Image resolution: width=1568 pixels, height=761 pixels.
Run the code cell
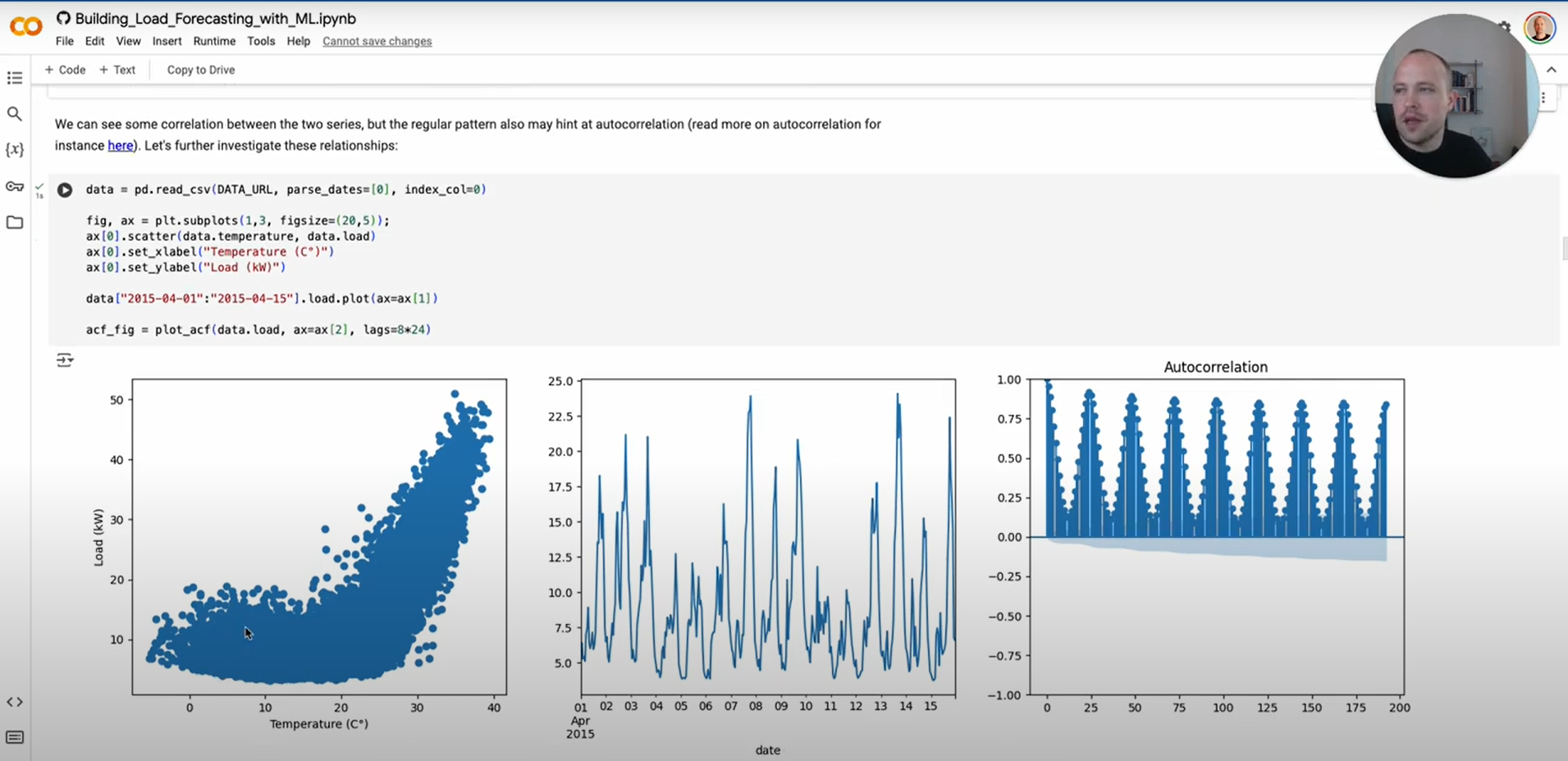pos(65,190)
